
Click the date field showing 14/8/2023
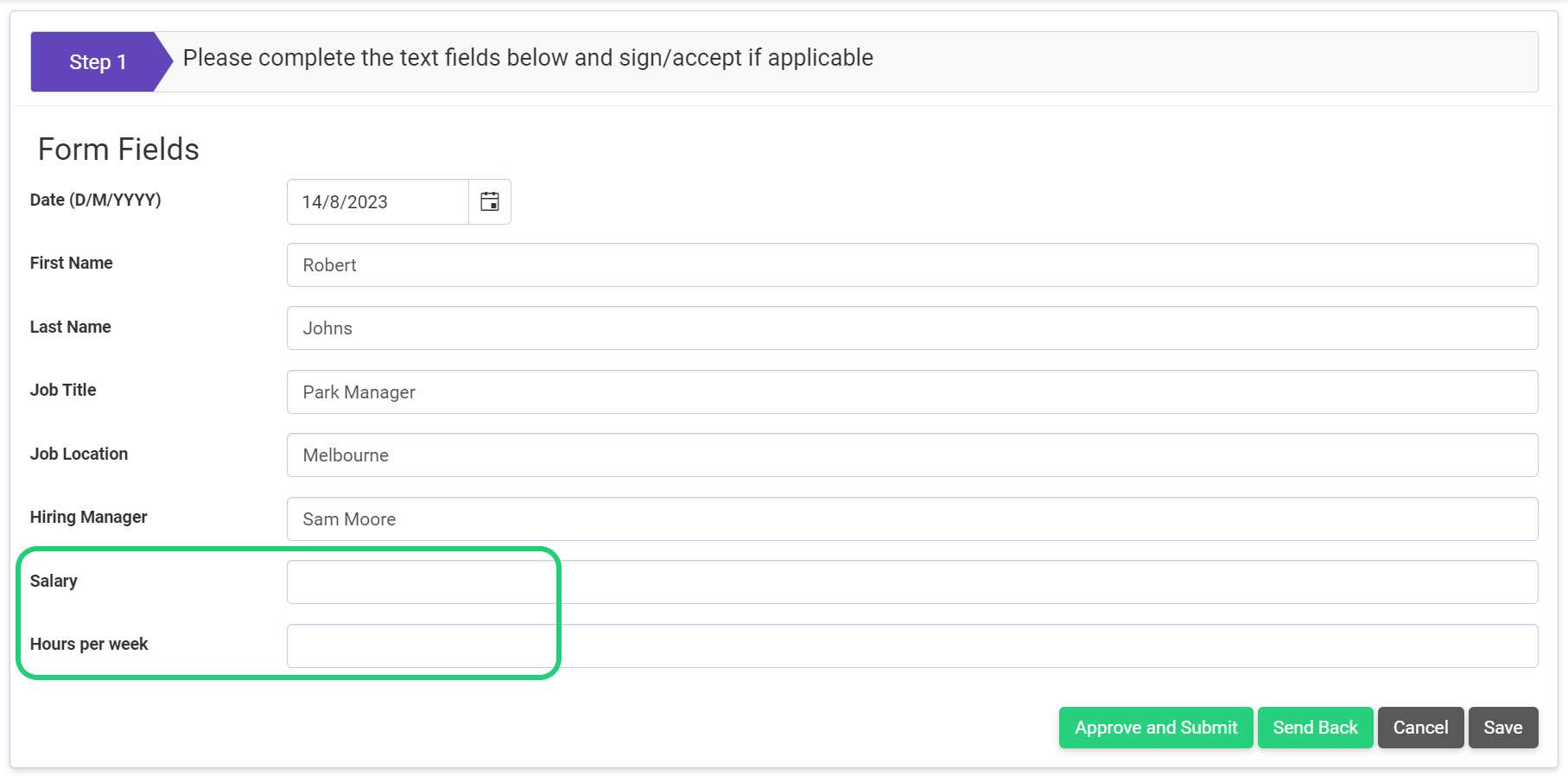tap(378, 201)
